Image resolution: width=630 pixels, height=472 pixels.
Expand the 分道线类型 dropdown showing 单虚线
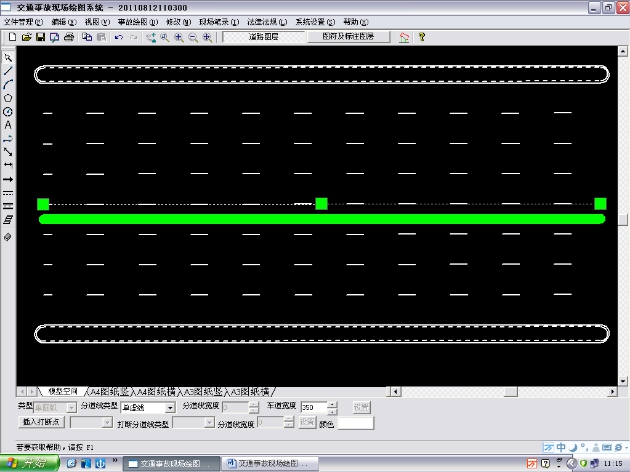click(x=170, y=408)
